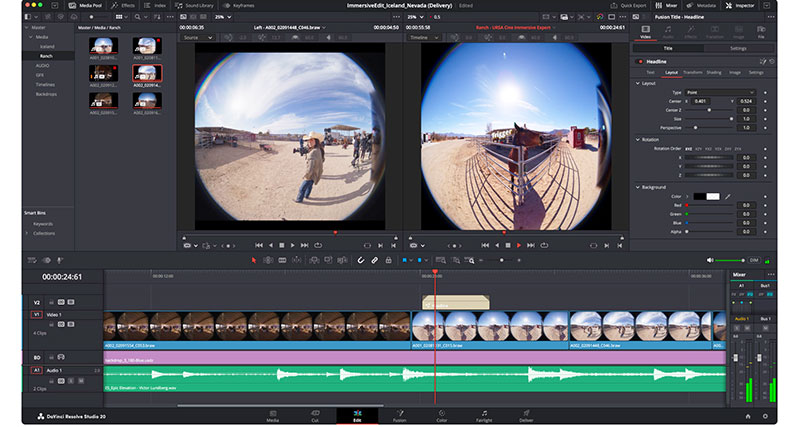Open the Keyframes panel
800x427 pixels.
click(x=239, y=5)
